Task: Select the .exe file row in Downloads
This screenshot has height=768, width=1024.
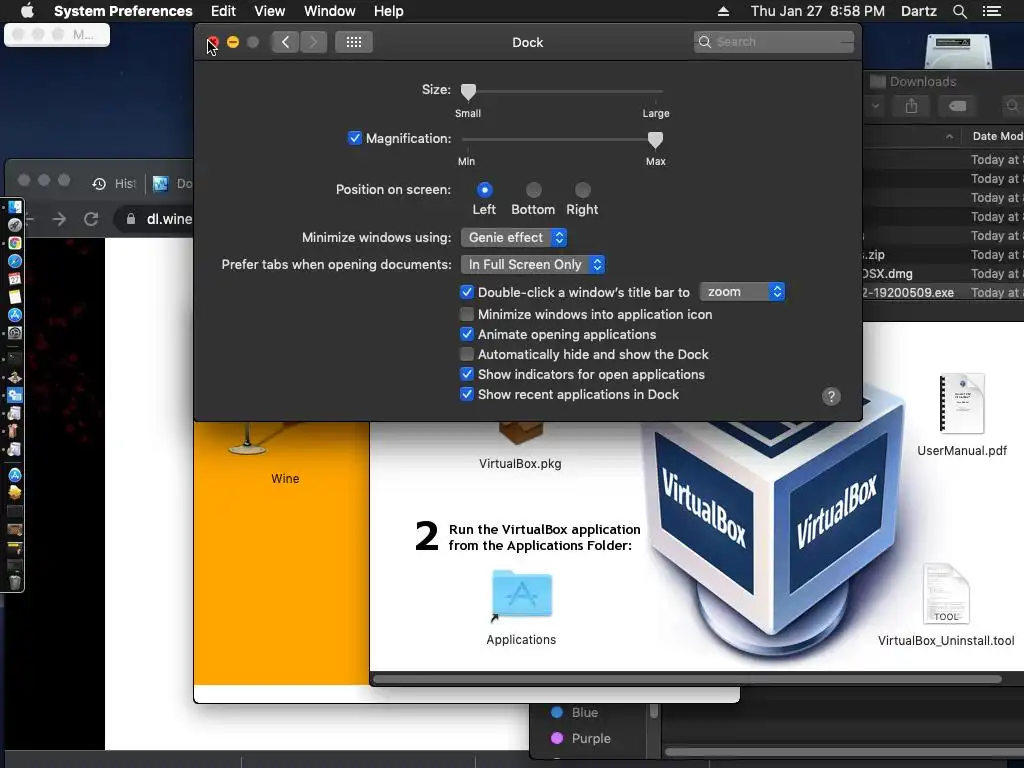Action: tap(943, 293)
